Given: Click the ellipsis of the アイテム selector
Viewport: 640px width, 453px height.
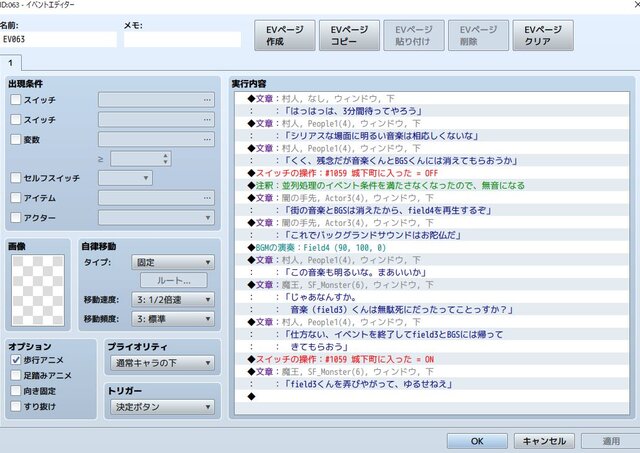Looking at the screenshot, I should click(207, 198).
